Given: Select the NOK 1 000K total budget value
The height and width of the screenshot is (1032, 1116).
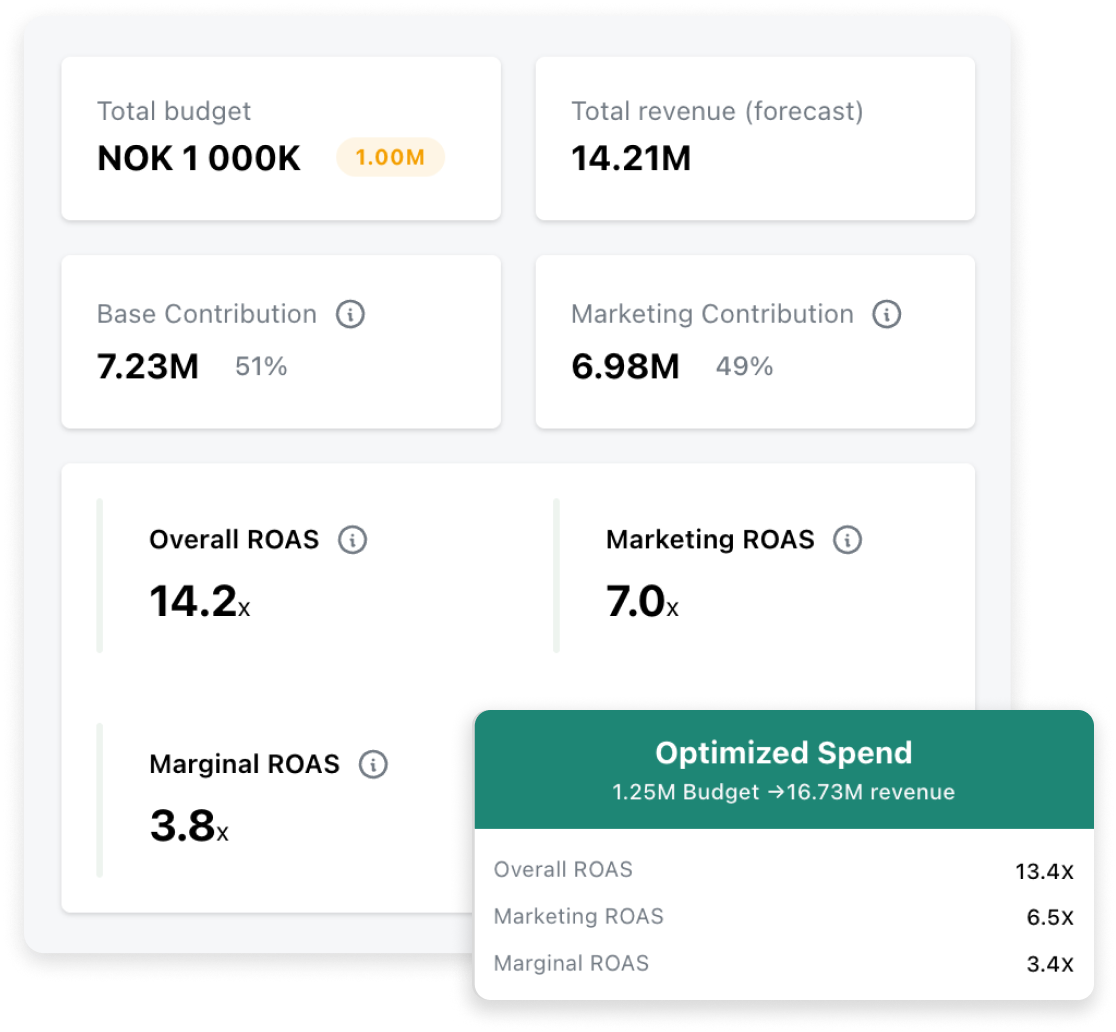Looking at the screenshot, I should [x=199, y=159].
